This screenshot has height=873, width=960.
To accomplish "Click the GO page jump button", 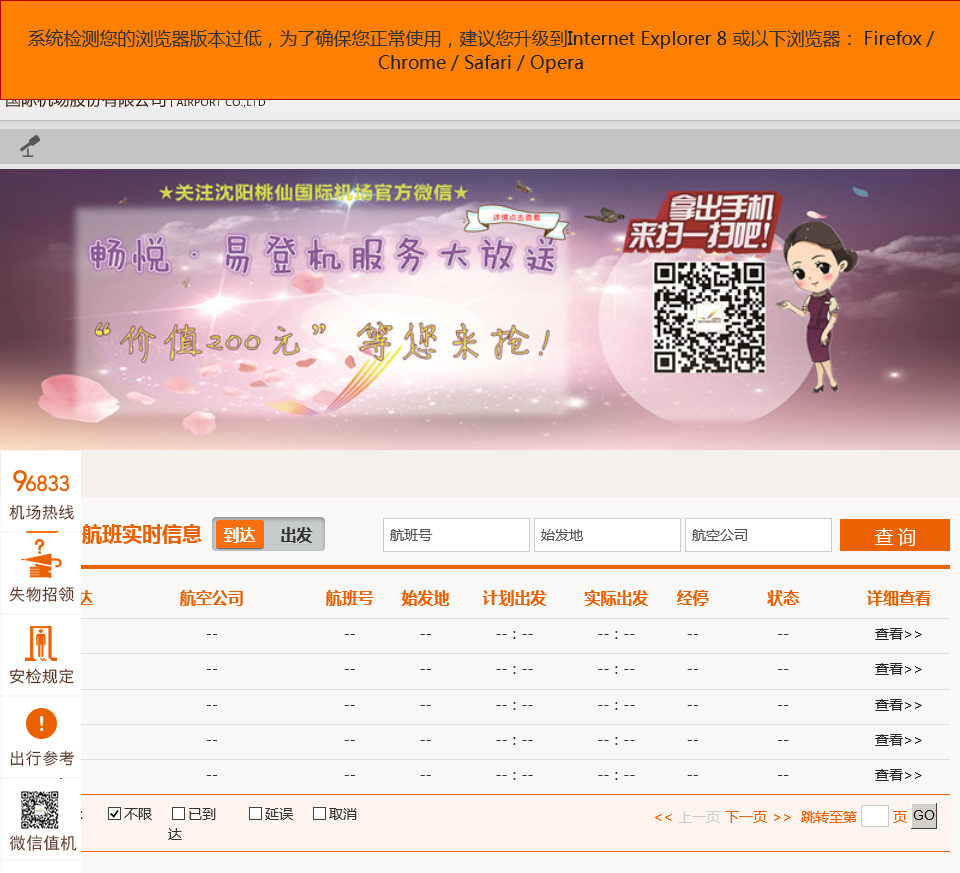I will (x=923, y=815).
